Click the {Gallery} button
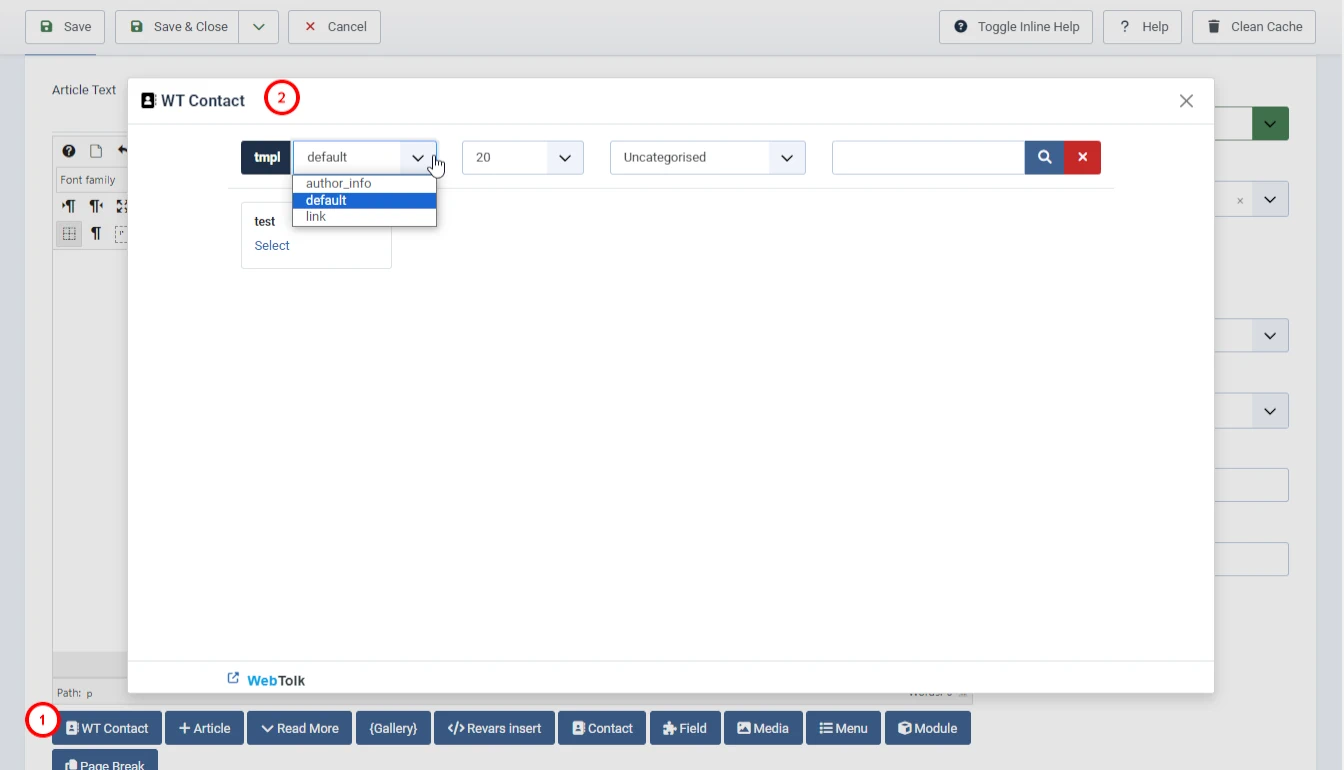1344x770 pixels. click(x=393, y=728)
